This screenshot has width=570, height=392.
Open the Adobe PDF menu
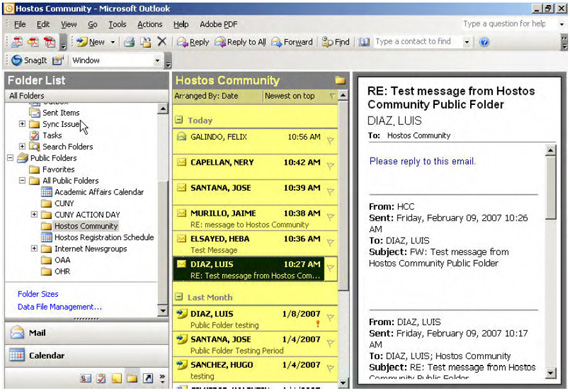click(x=218, y=24)
